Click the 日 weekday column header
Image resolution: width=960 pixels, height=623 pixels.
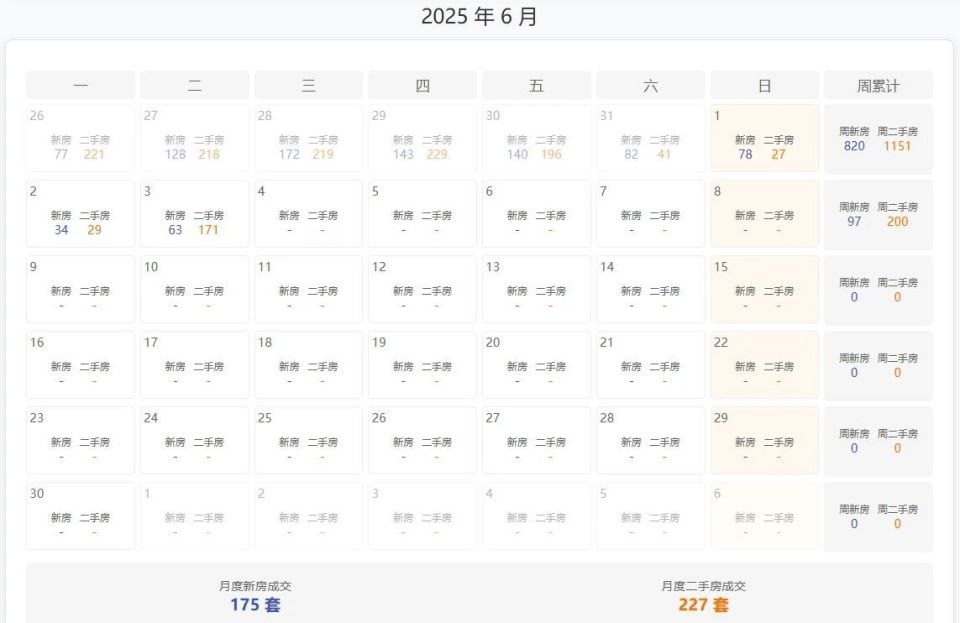pyautogui.click(x=764, y=85)
